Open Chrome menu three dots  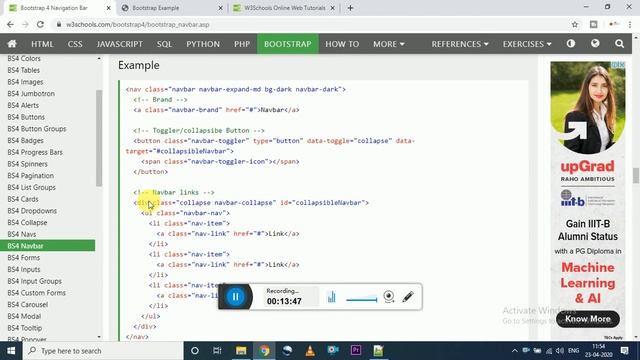point(630,24)
